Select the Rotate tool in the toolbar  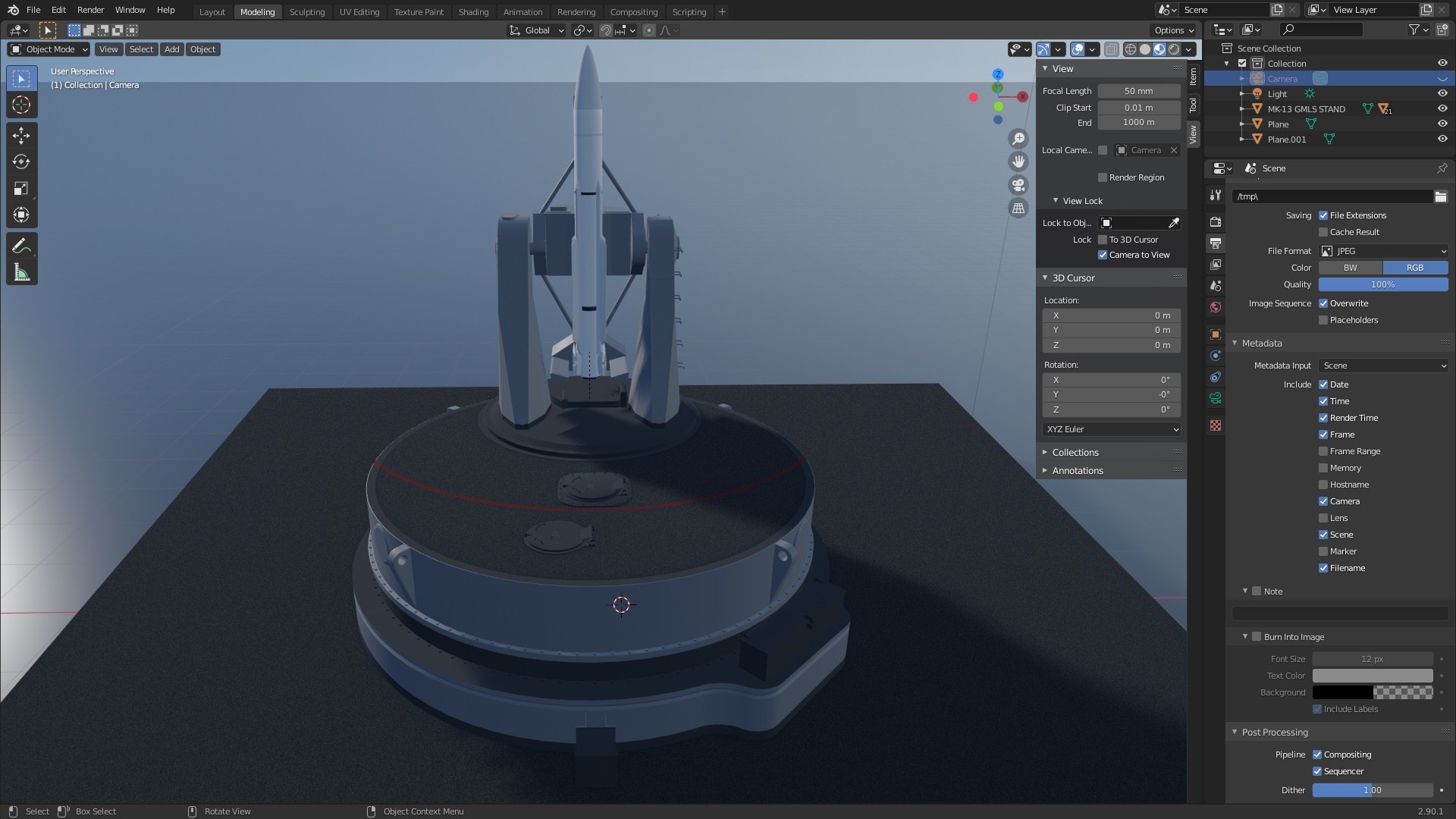pyautogui.click(x=21, y=162)
